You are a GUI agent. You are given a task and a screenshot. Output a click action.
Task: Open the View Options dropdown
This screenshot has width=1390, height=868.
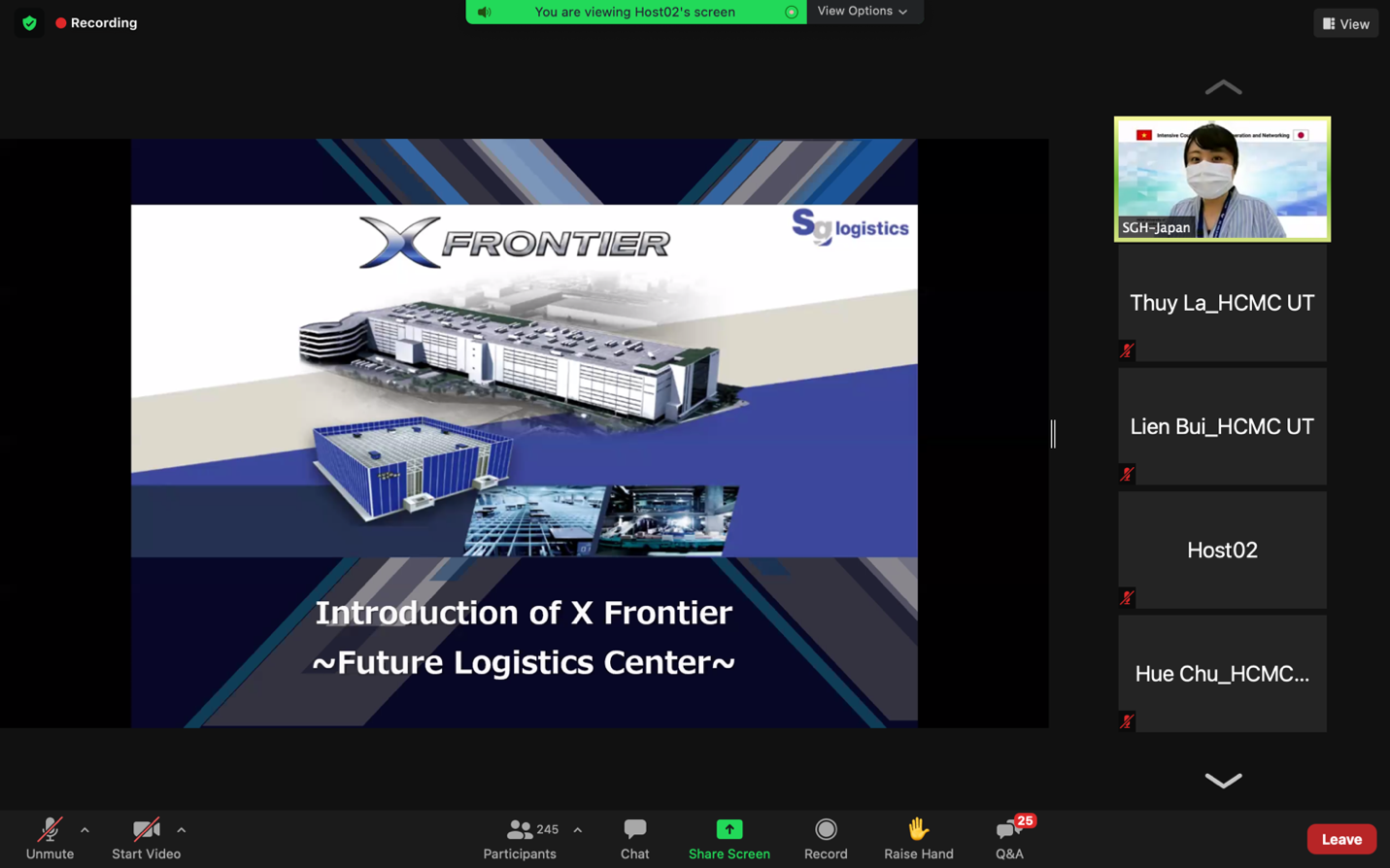(x=863, y=12)
